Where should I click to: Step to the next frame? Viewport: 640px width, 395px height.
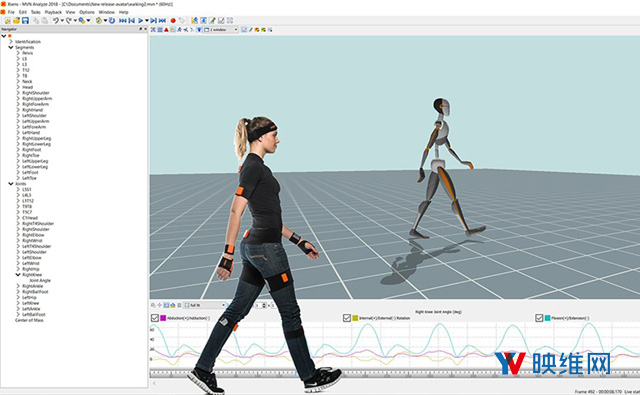click(x=153, y=20)
